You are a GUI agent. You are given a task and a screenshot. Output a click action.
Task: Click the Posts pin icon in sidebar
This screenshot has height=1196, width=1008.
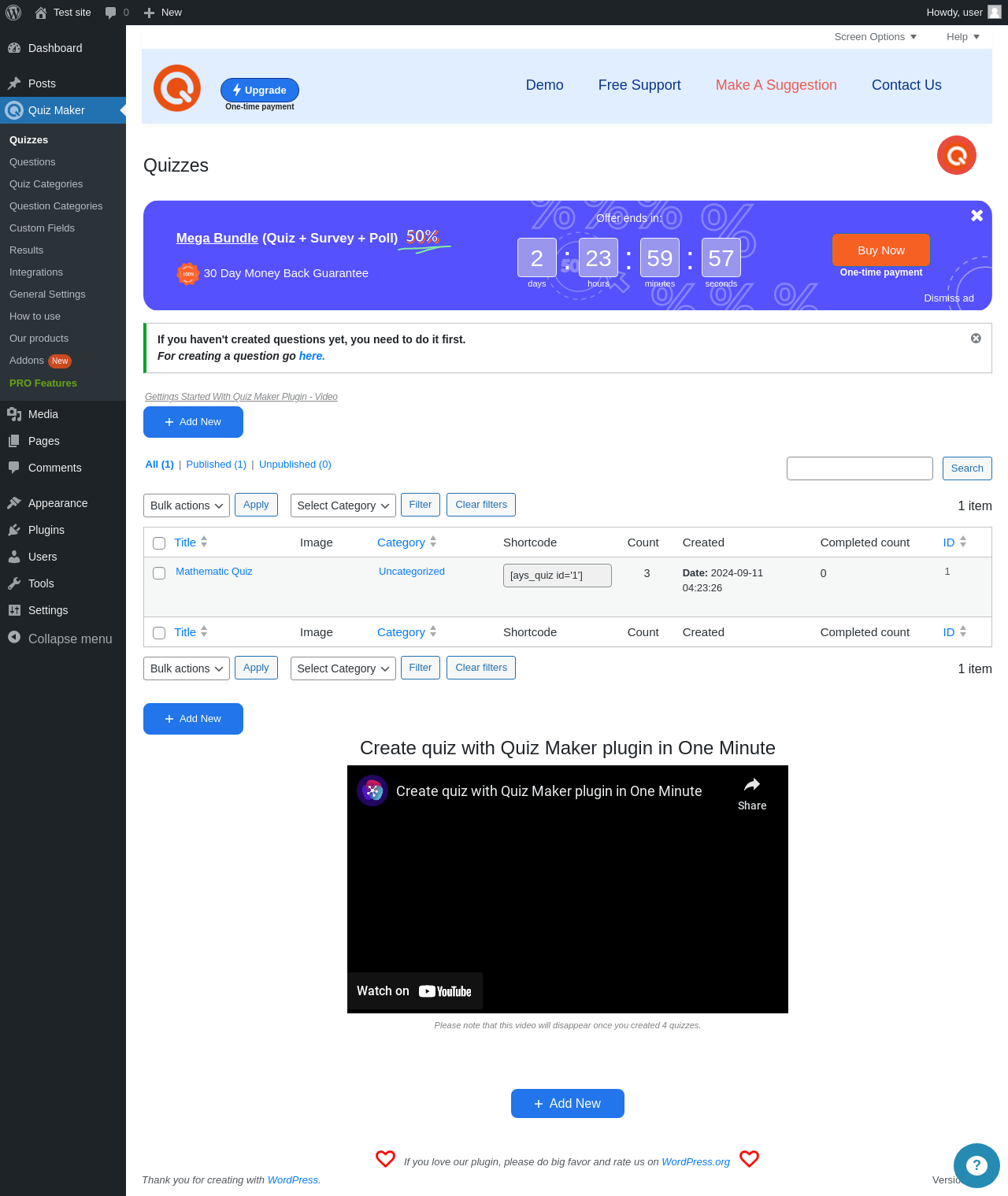click(14, 83)
